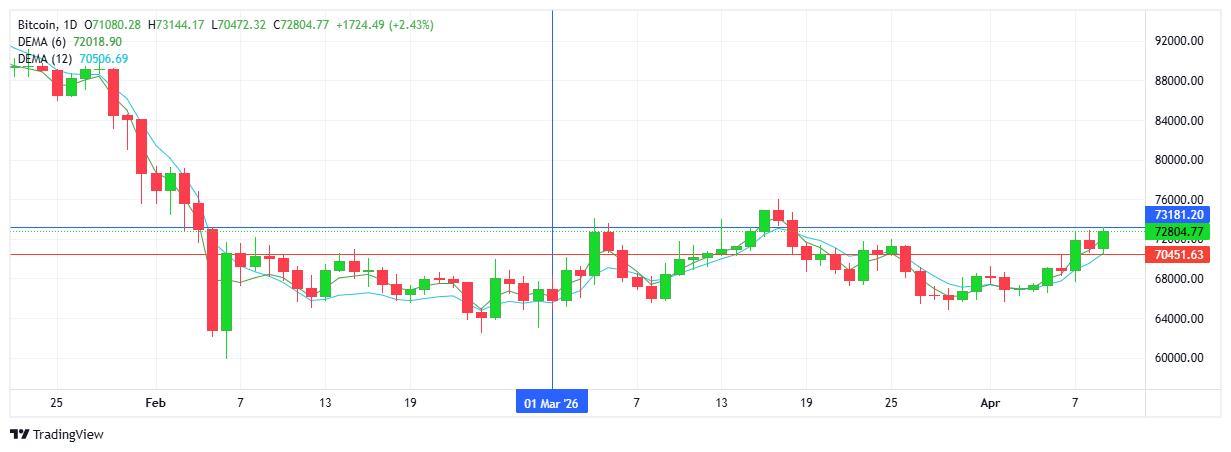This screenshot has height=452, width=1231.
Task: Click the TradingView logo icon
Action: coord(19,434)
